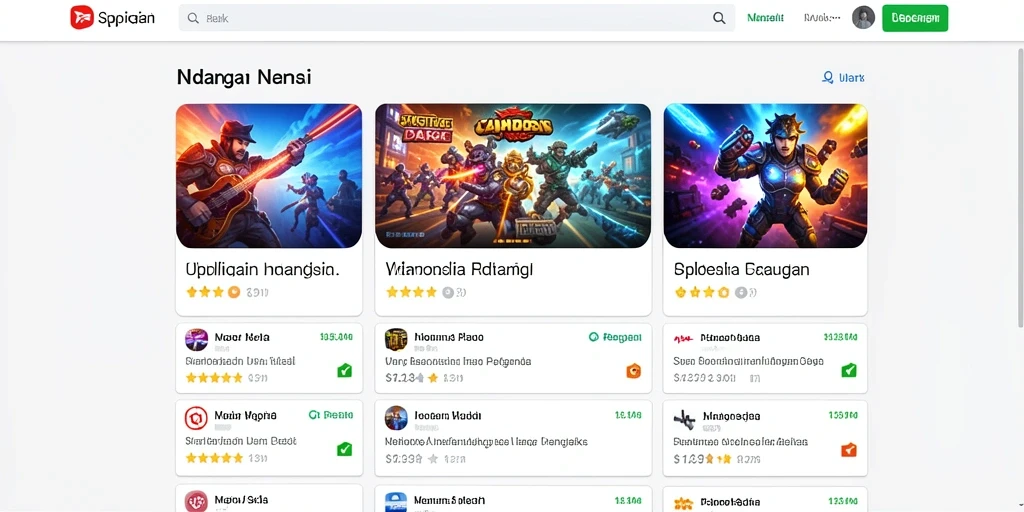
Task: Click the round Iooaem Haddi app icon
Action: pyautogui.click(x=396, y=417)
